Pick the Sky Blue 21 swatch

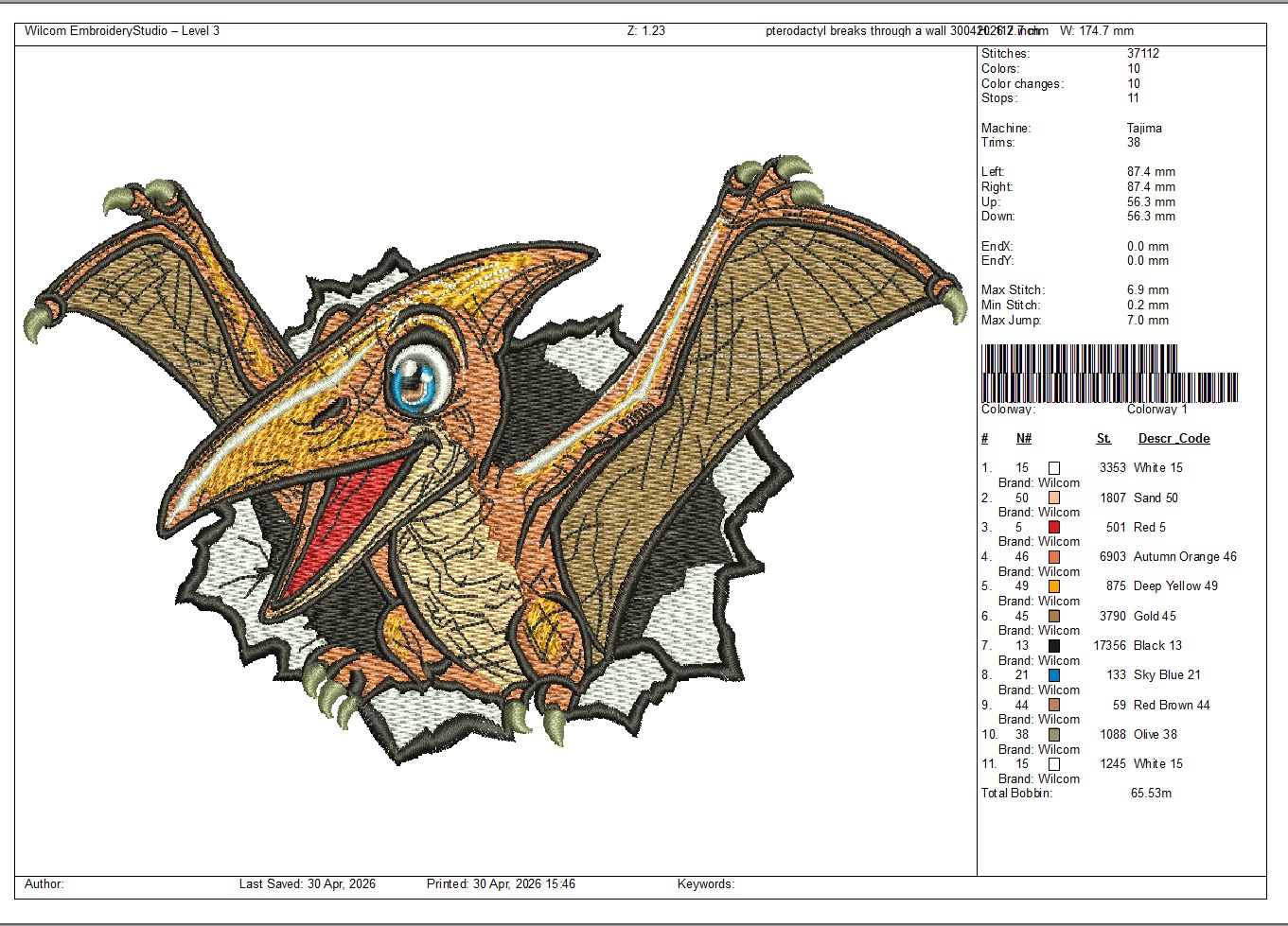1053,675
